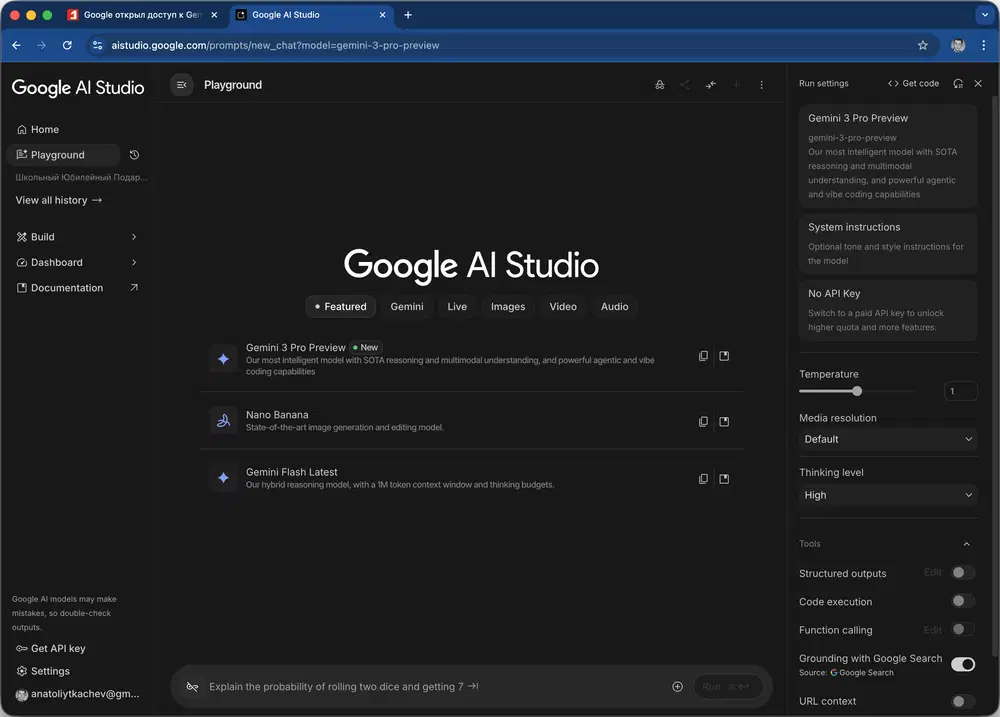The height and width of the screenshot is (717, 1000).
Task: Reset run settings to default icon
Action: pyautogui.click(x=958, y=84)
